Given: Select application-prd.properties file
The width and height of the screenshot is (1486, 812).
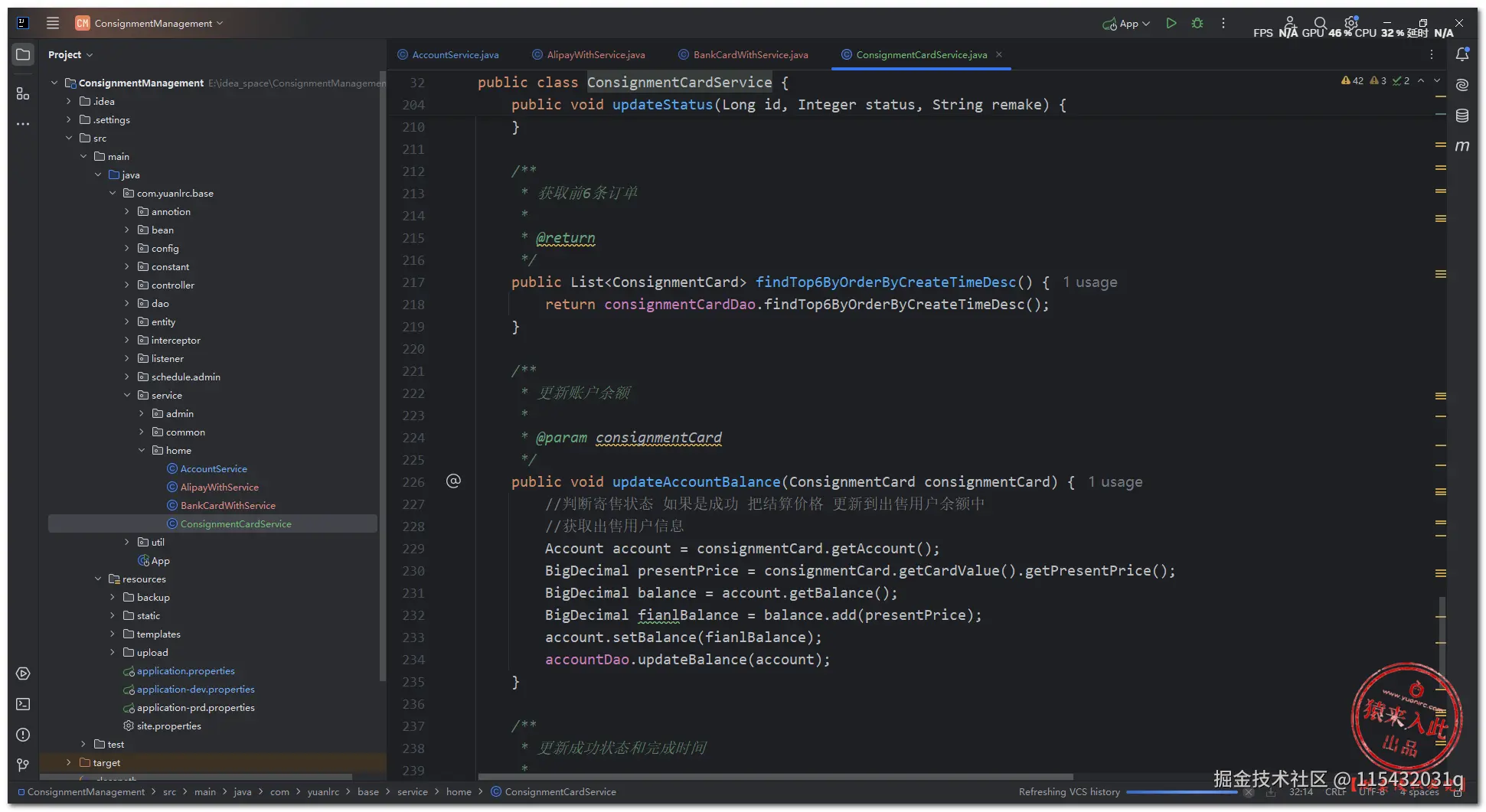Looking at the screenshot, I should point(189,707).
